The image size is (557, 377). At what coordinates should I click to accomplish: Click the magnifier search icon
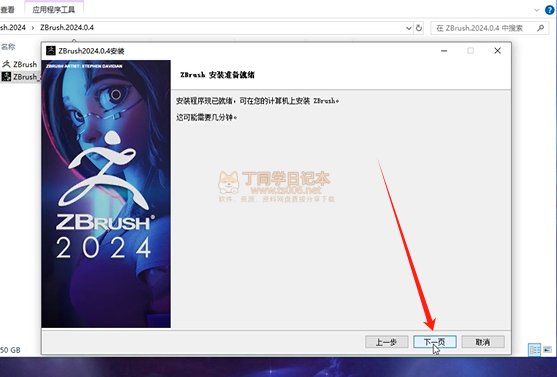(541, 28)
